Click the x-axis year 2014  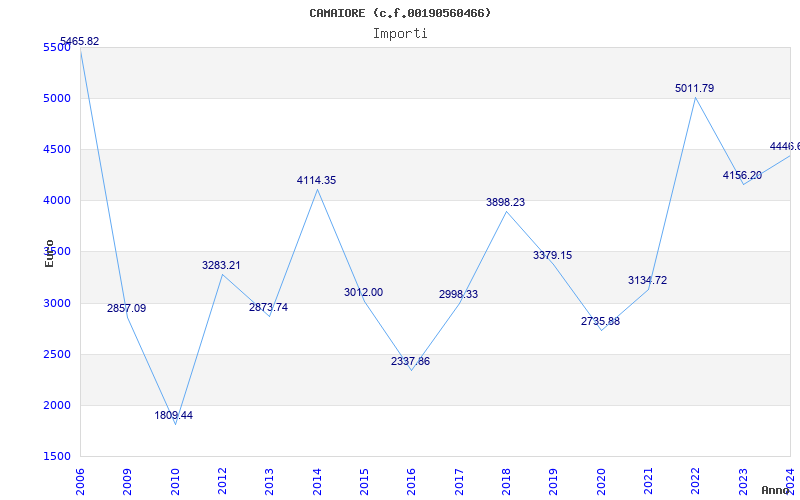[x=317, y=482]
